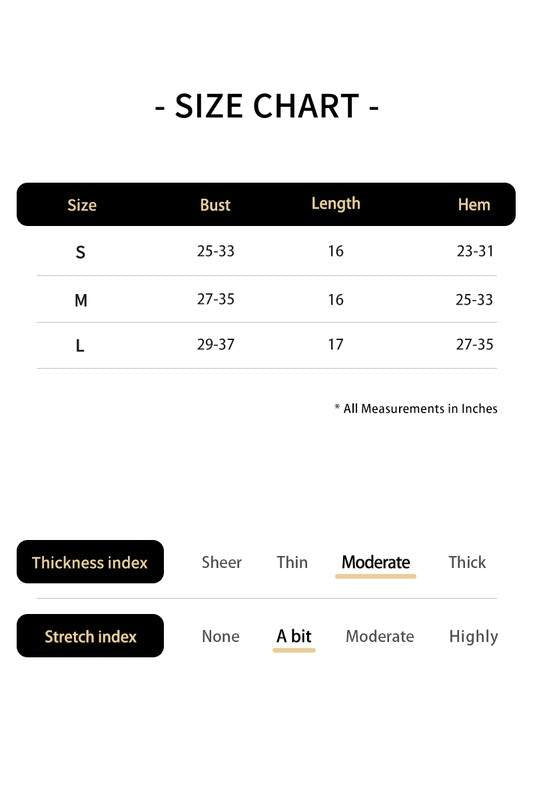The height and width of the screenshot is (800, 533).
Task: Click the size M row label
Action: tap(81, 300)
